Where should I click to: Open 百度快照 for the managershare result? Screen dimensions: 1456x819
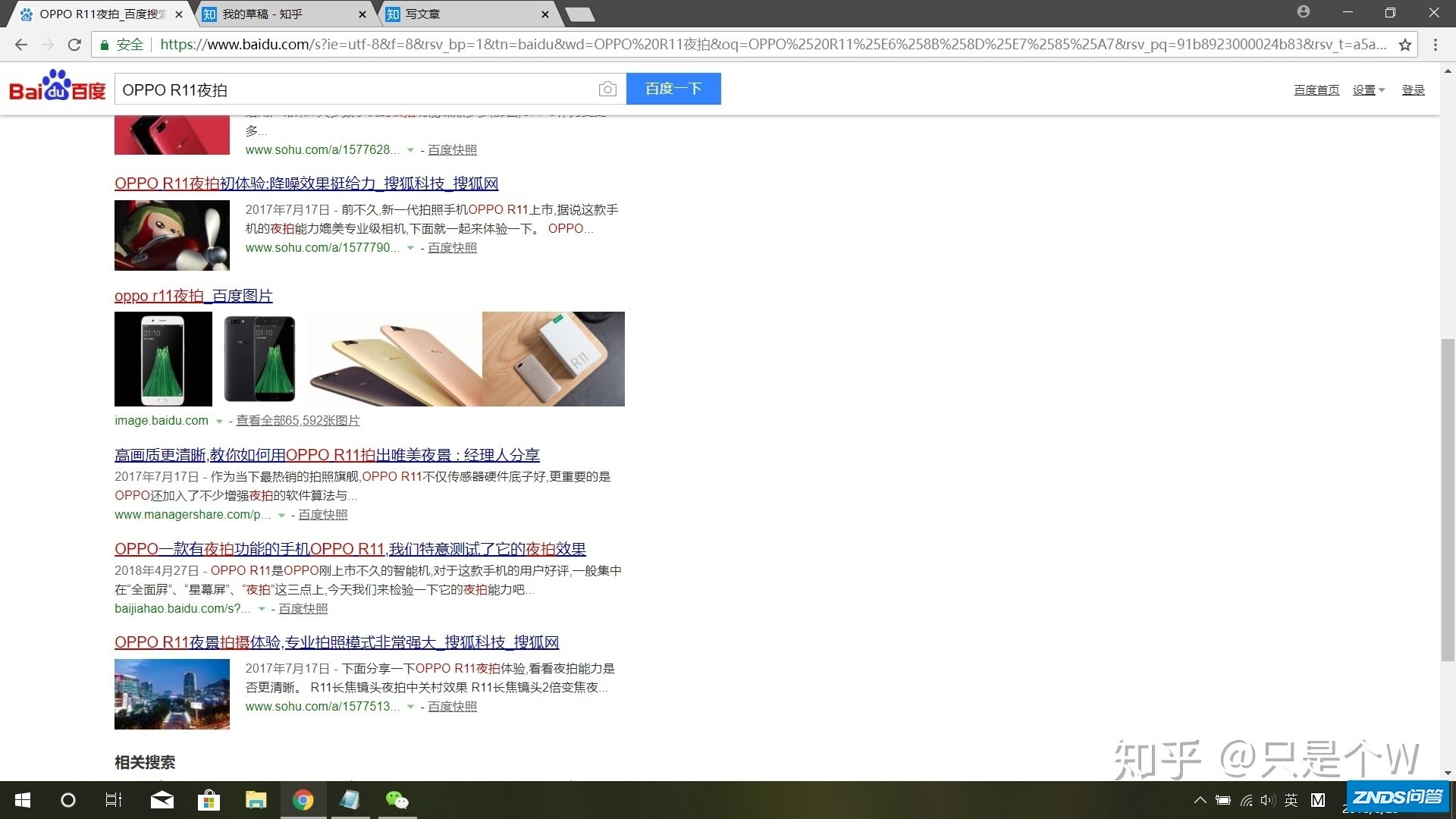pyautogui.click(x=323, y=515)
